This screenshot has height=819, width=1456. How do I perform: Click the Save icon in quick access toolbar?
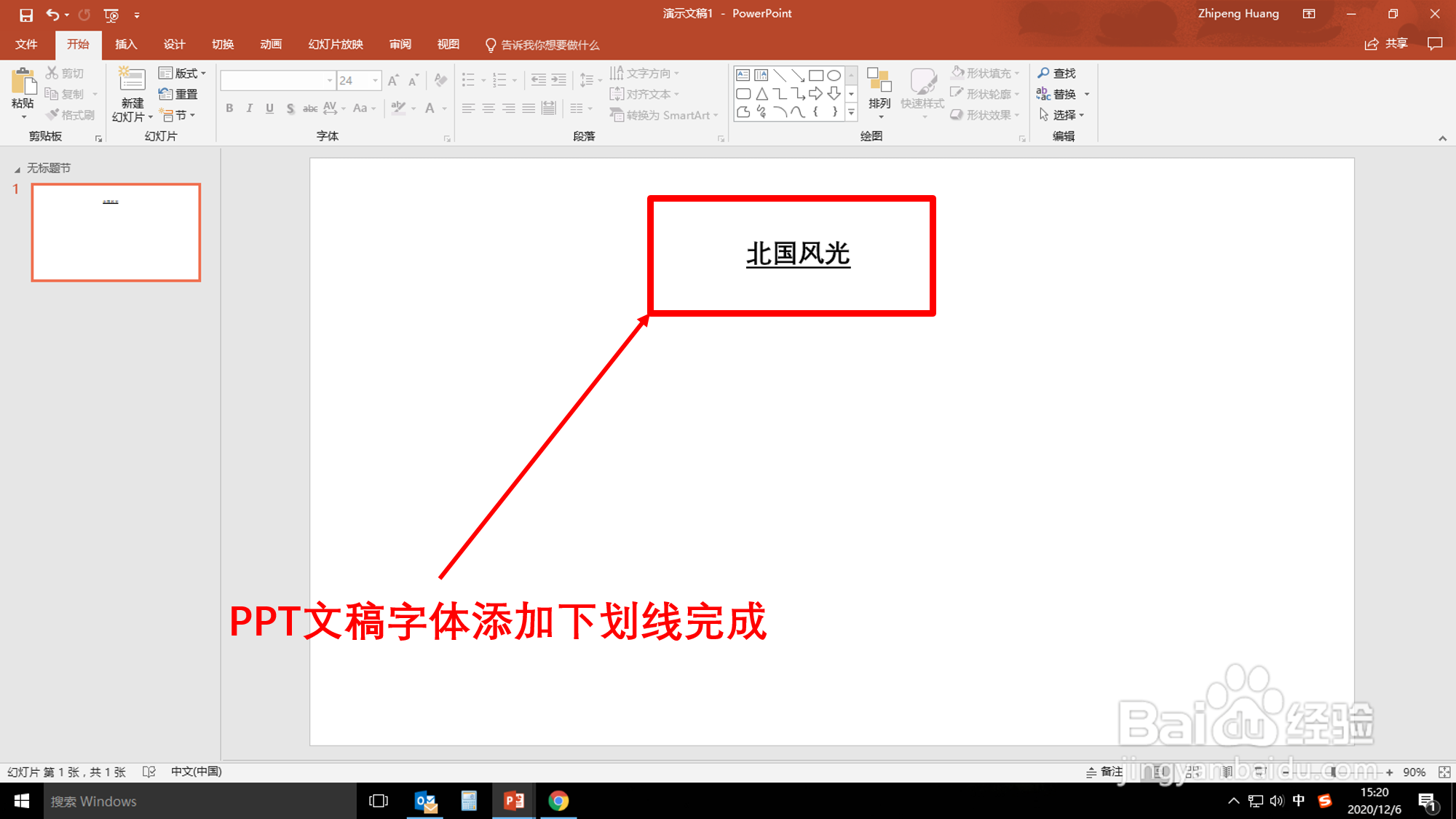point(26,15)
